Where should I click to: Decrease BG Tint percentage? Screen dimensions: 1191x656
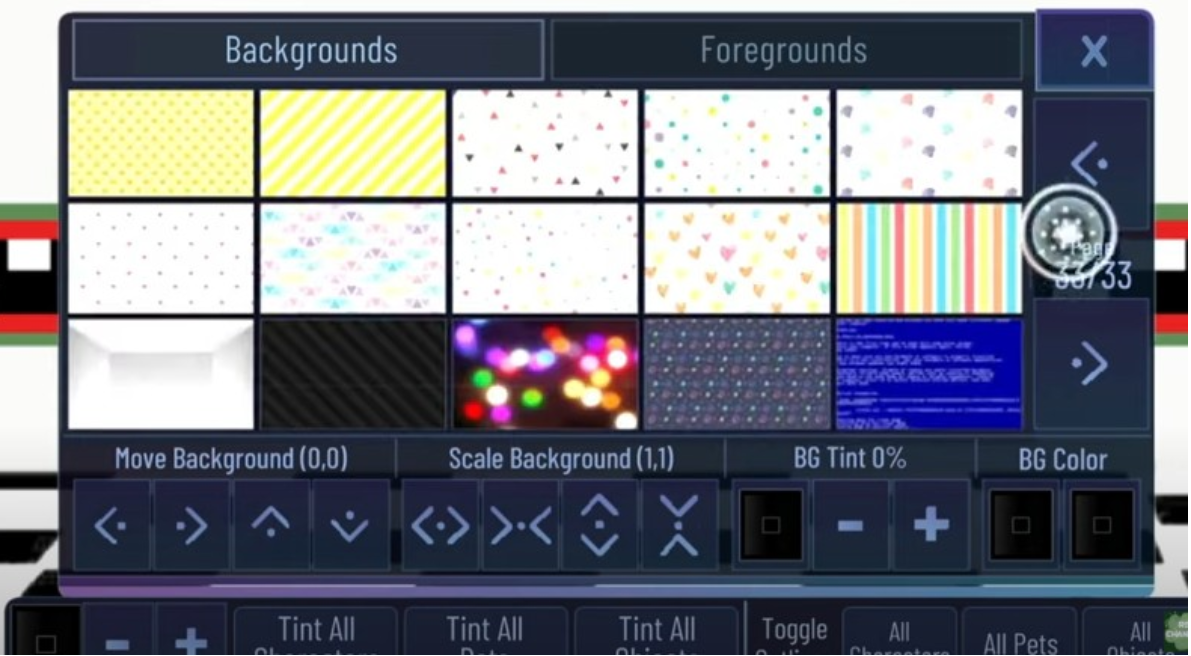pyautogui.click(x=850, y=525)
